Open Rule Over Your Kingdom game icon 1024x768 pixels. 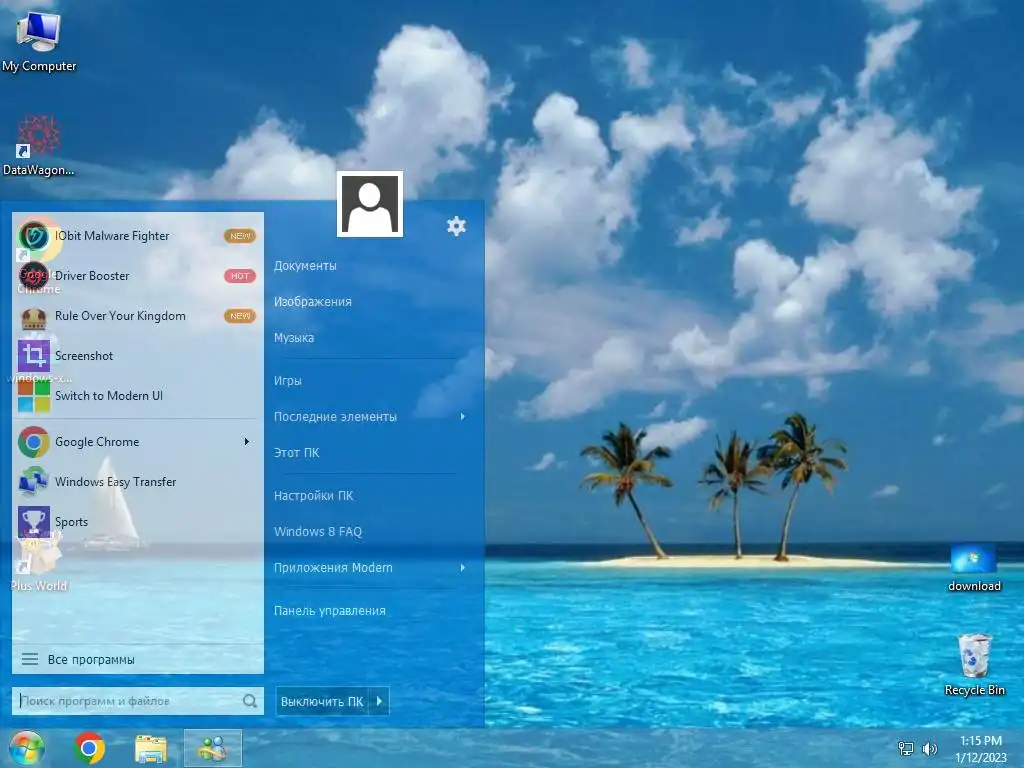[x=33, y=316]
